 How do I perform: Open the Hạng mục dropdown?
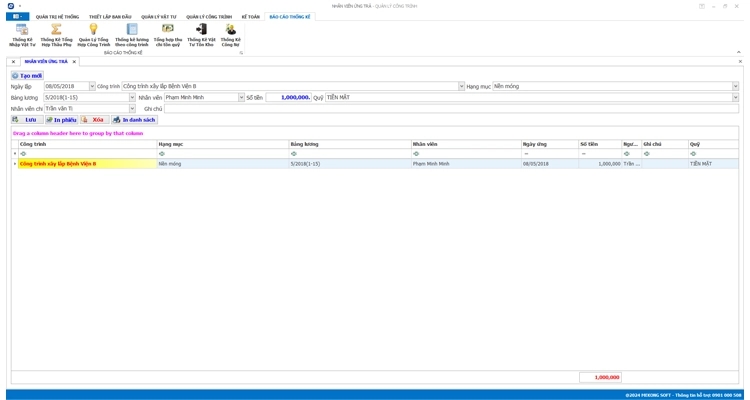coord(735,87)
